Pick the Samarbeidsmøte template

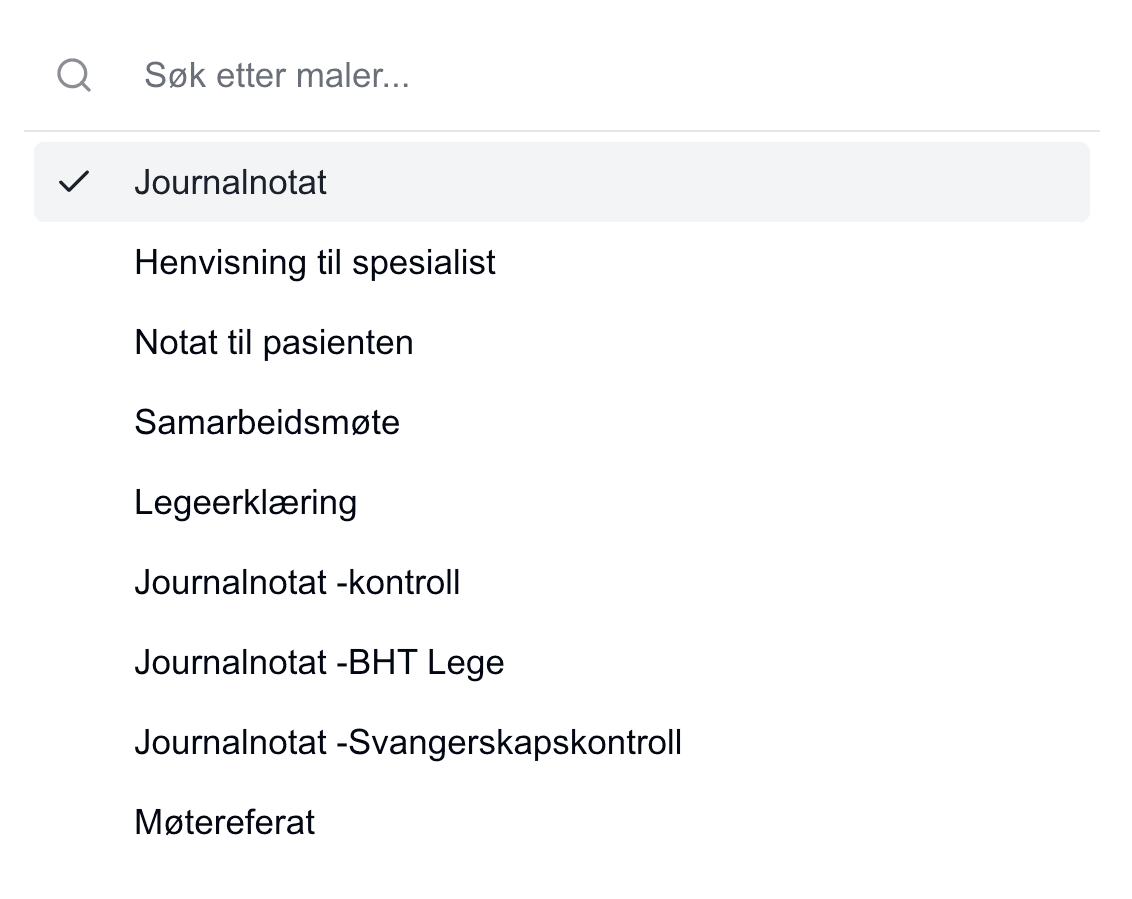267,422
